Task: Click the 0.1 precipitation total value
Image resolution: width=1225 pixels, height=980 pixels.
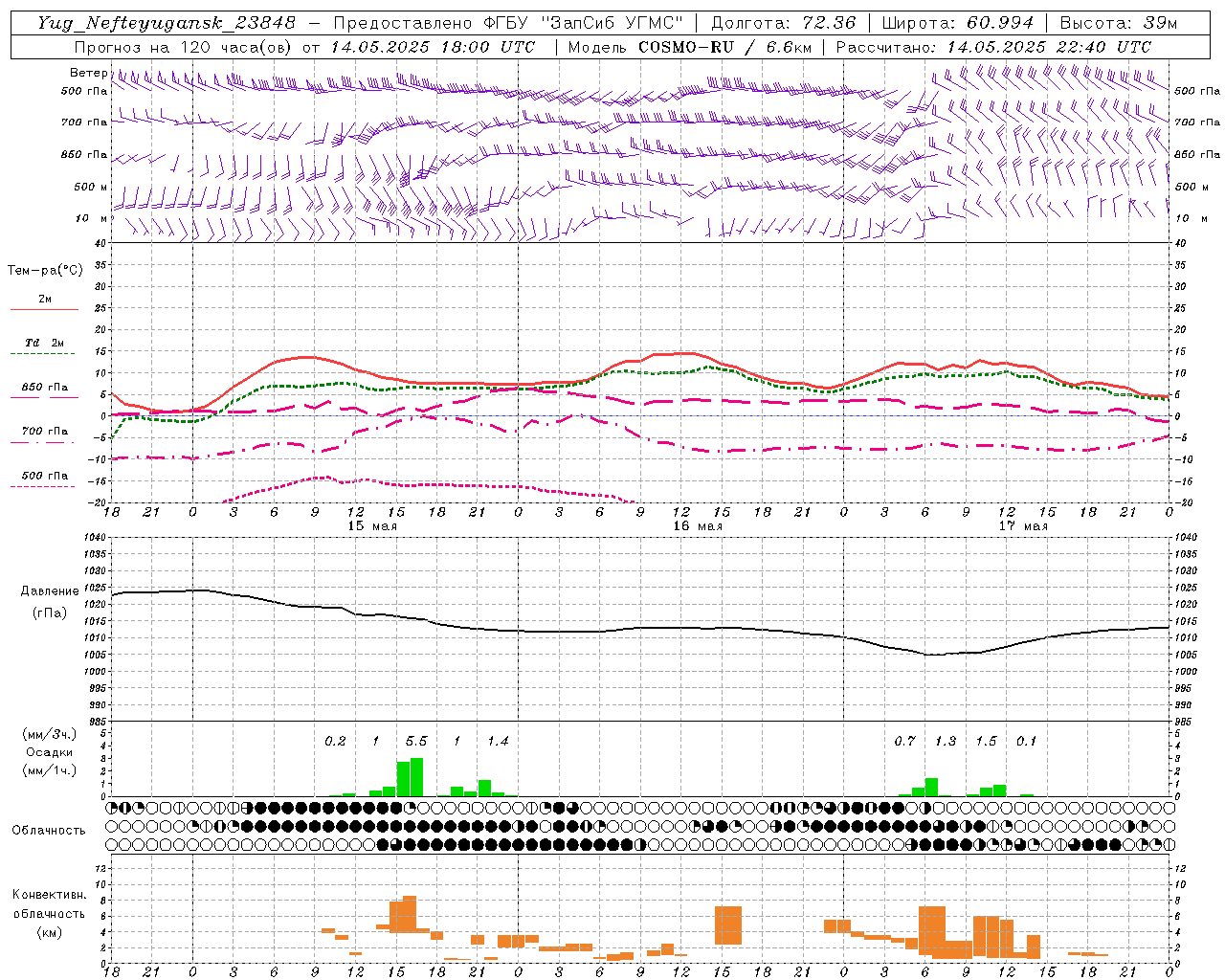Action: tap(1026, 742)
